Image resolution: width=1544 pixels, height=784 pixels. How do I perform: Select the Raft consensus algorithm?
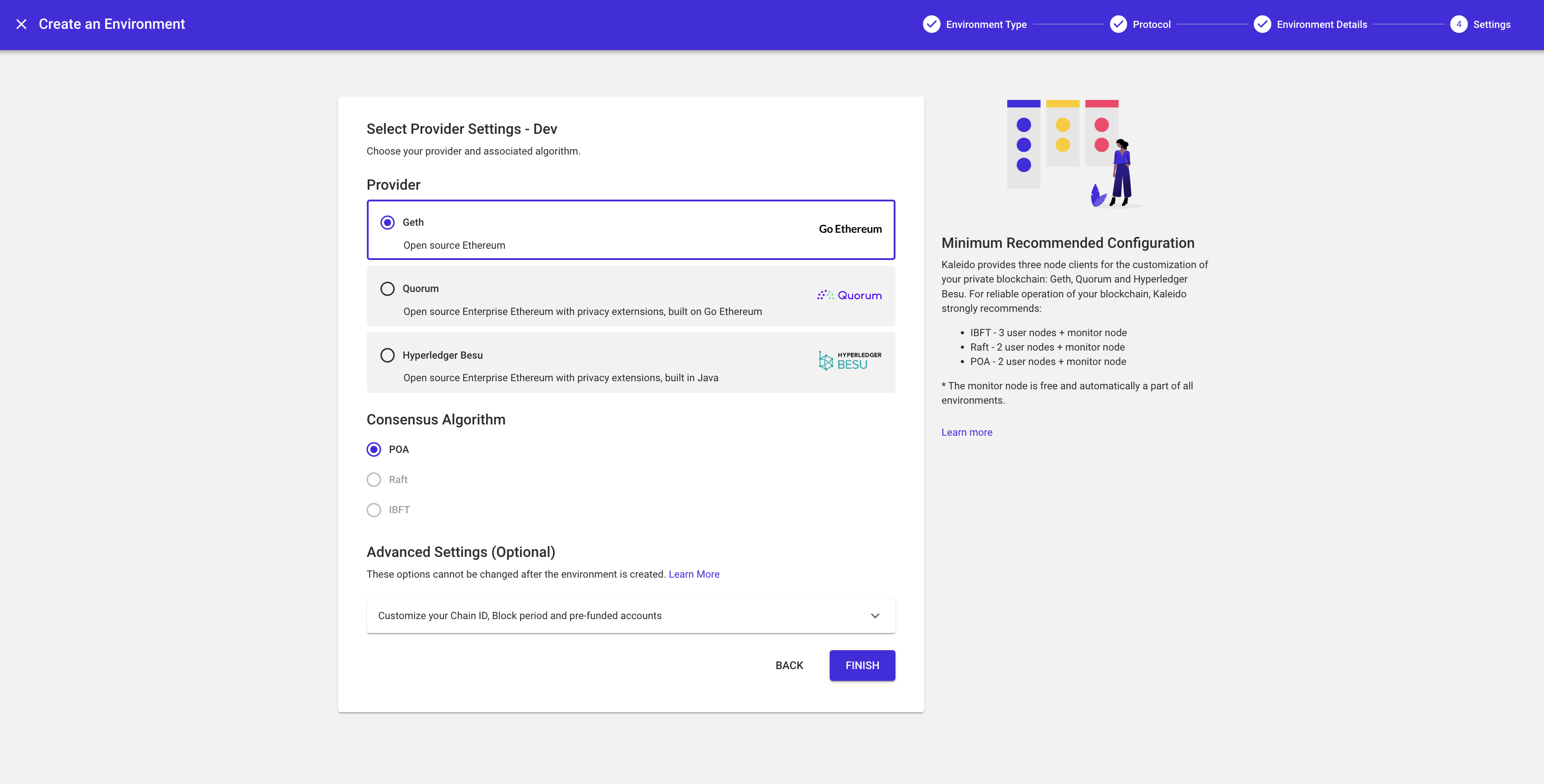click(x=374, y=479)
